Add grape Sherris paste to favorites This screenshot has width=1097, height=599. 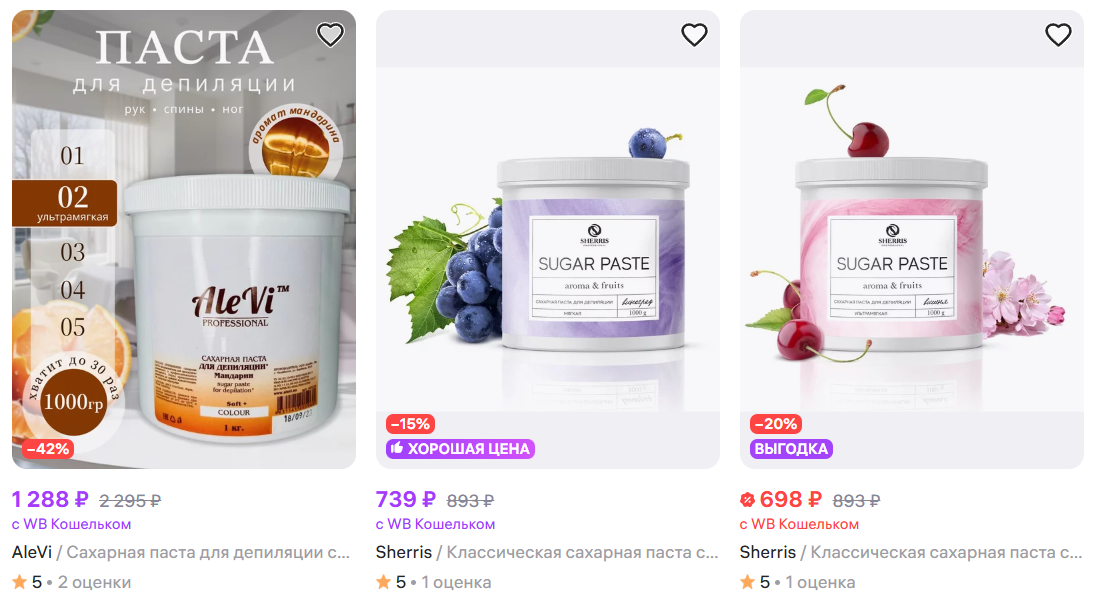click(694, 34)
